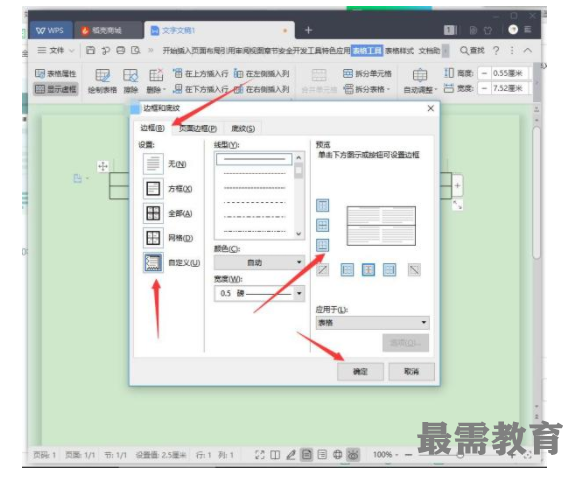Open the 应用于(L) apply-to dropdown
569x478 pixels.
click(373, 323)
